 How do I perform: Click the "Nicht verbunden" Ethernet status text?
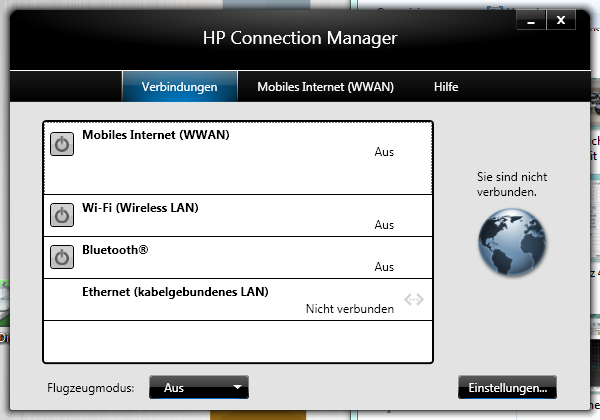pos(349,310)
